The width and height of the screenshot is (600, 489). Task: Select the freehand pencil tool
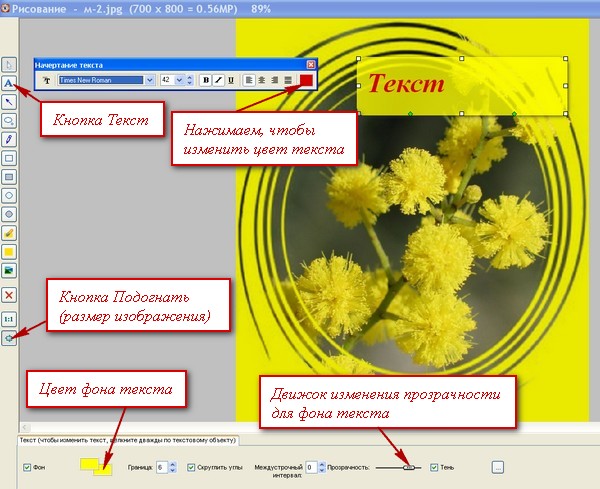coord(9,139)
